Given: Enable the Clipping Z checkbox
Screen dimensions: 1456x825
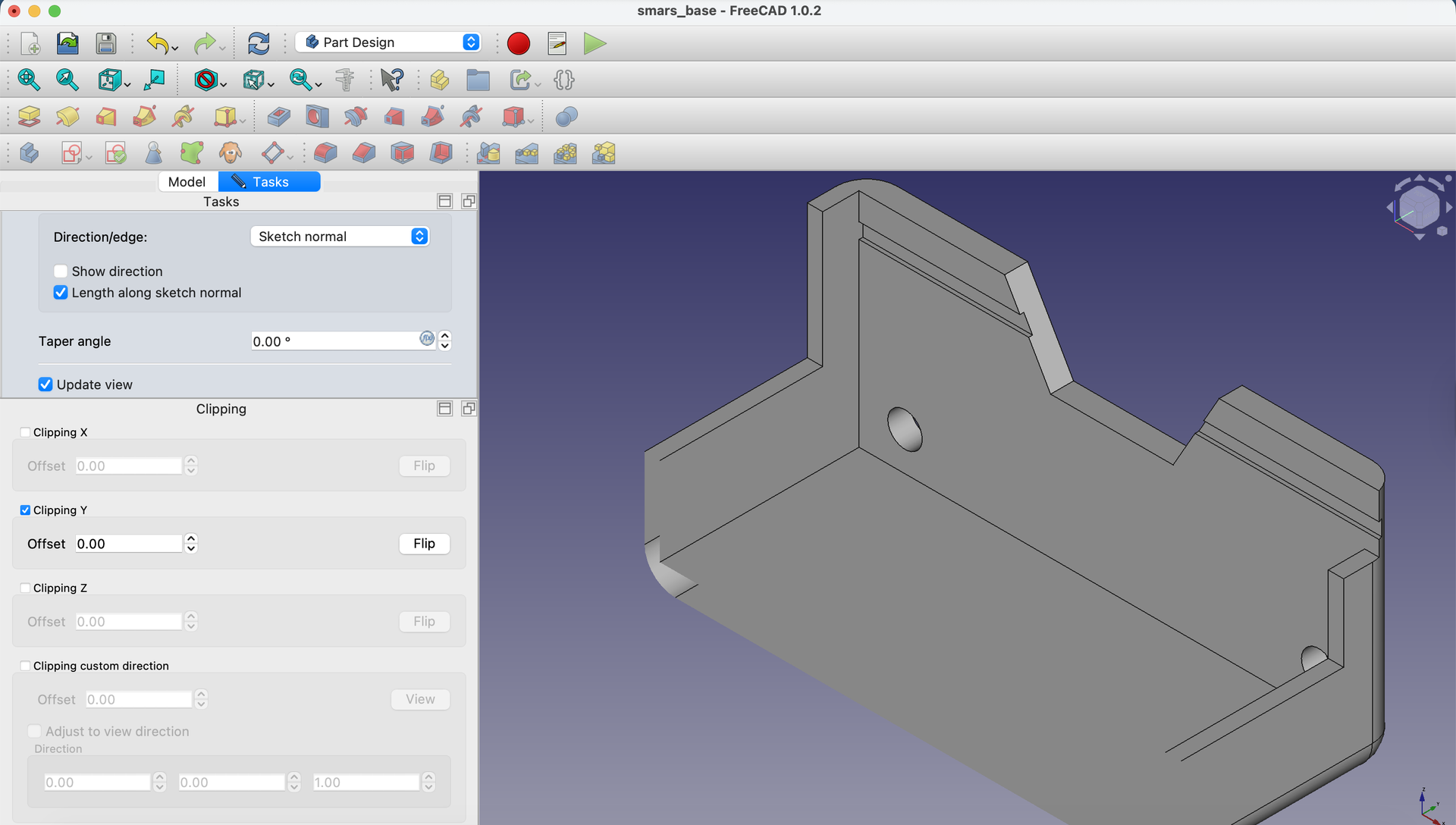Looking at the screenshot, I should pos(25,588).
